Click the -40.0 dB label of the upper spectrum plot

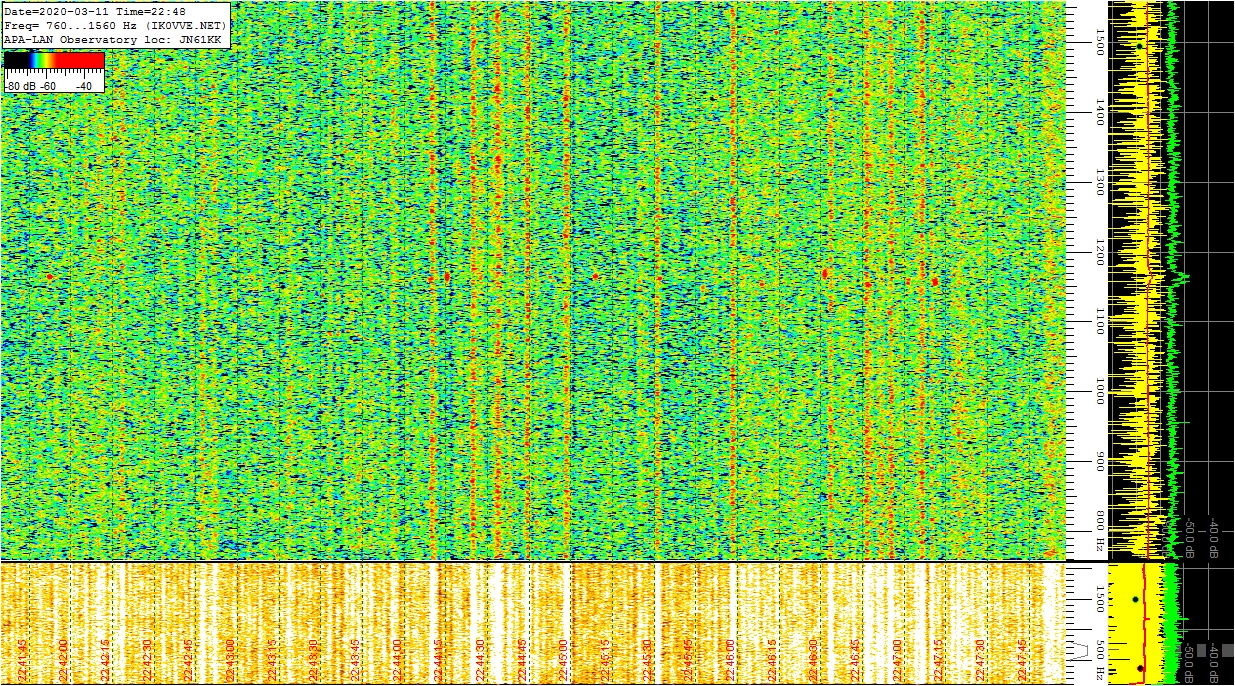pyautogui.click(x=1213, y=538)
